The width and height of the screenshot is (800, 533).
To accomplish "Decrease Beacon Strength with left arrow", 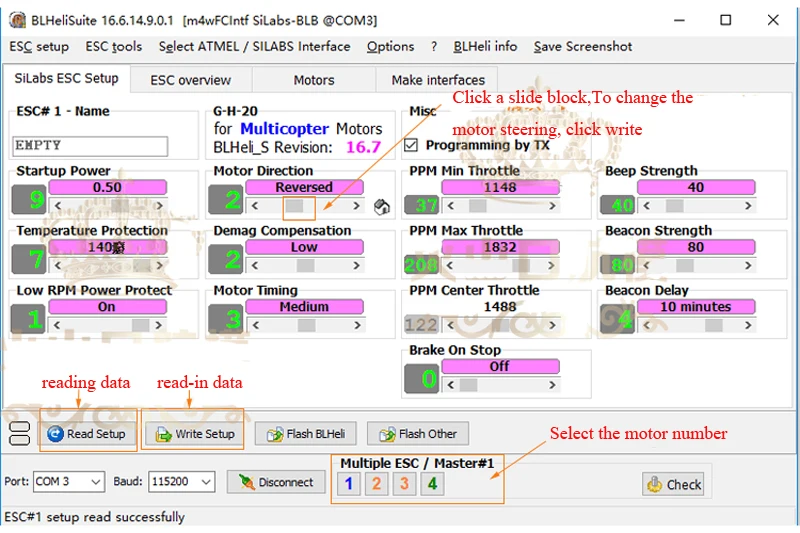I will 646,265.
